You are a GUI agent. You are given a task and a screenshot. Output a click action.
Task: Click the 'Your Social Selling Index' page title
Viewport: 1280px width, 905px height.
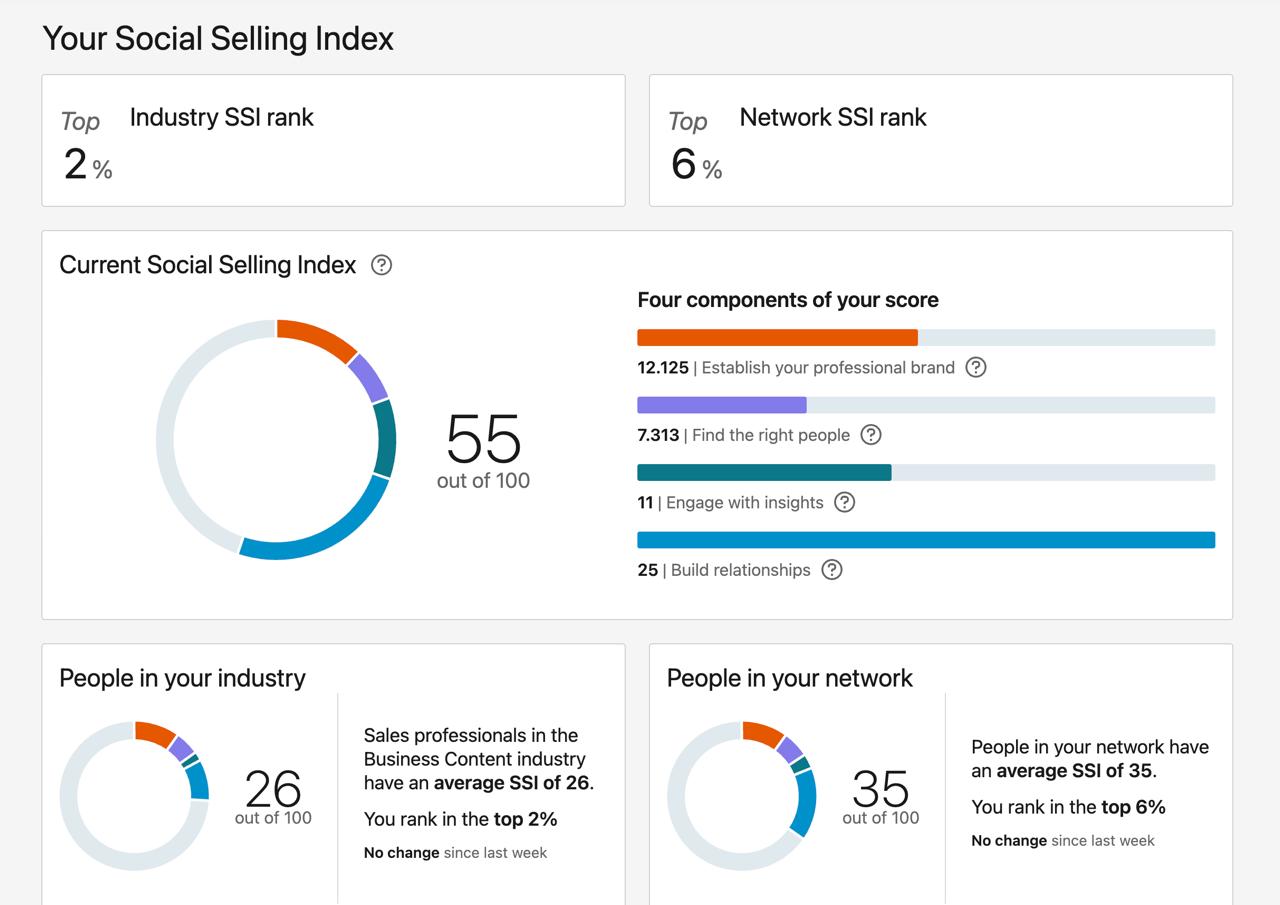218,39
